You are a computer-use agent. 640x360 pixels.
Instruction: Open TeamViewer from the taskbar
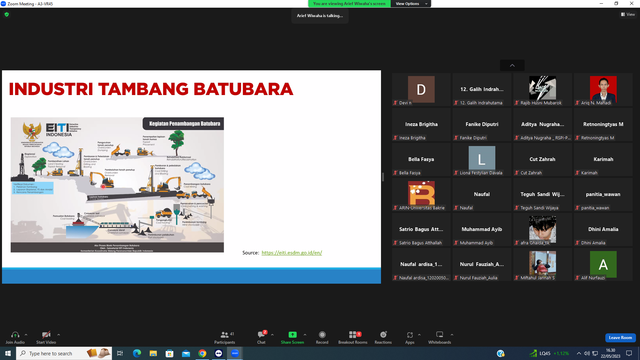click(218, 353)
